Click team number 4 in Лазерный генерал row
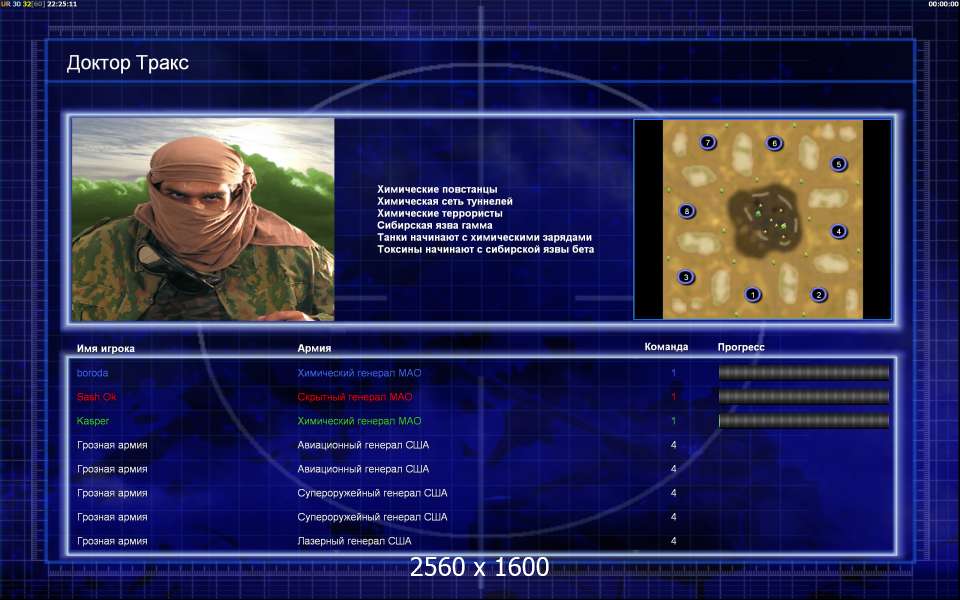This screenshot has height=600, width=960. pos(673,541)
